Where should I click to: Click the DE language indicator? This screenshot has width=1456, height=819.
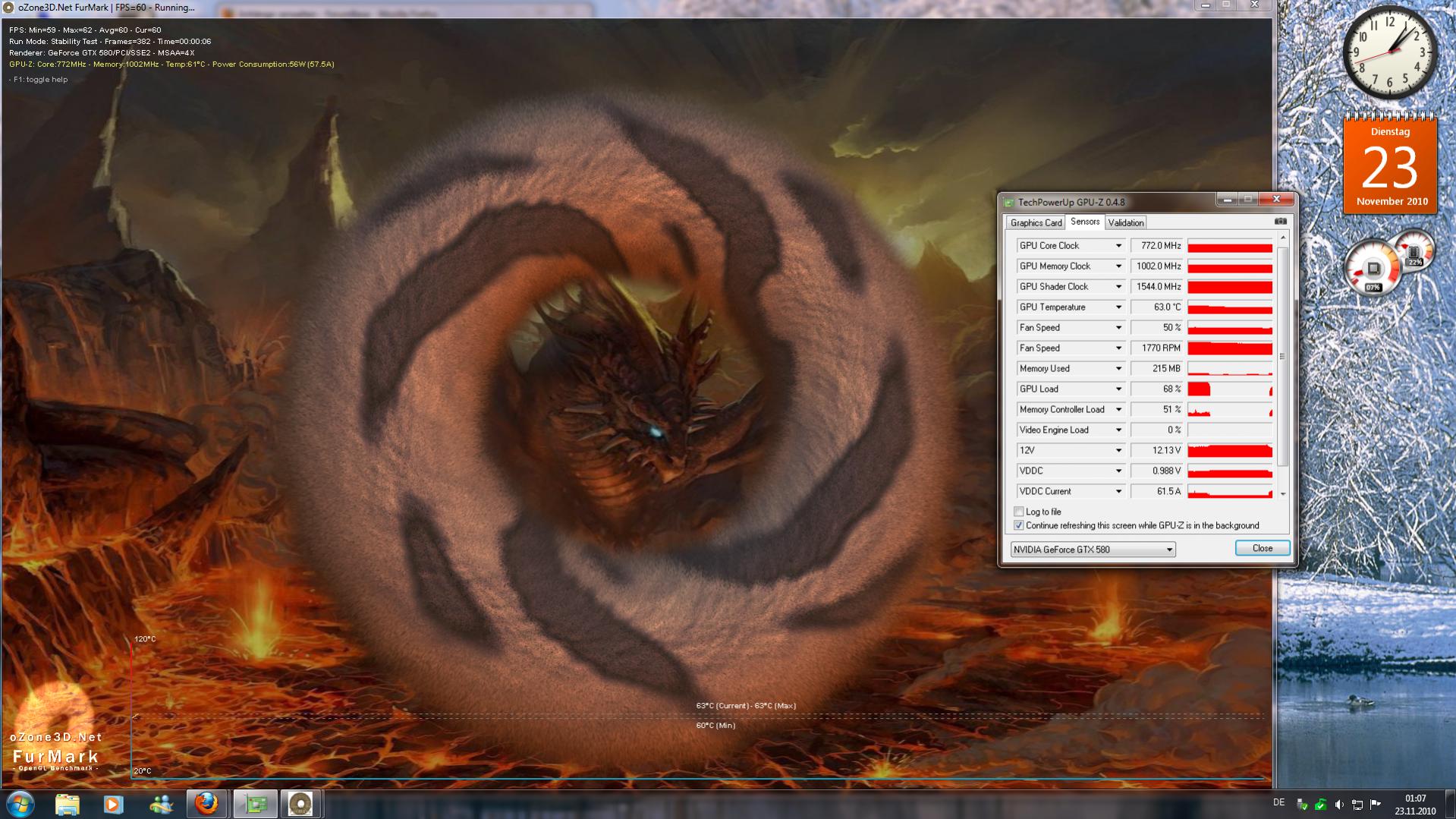[1278, 802]
